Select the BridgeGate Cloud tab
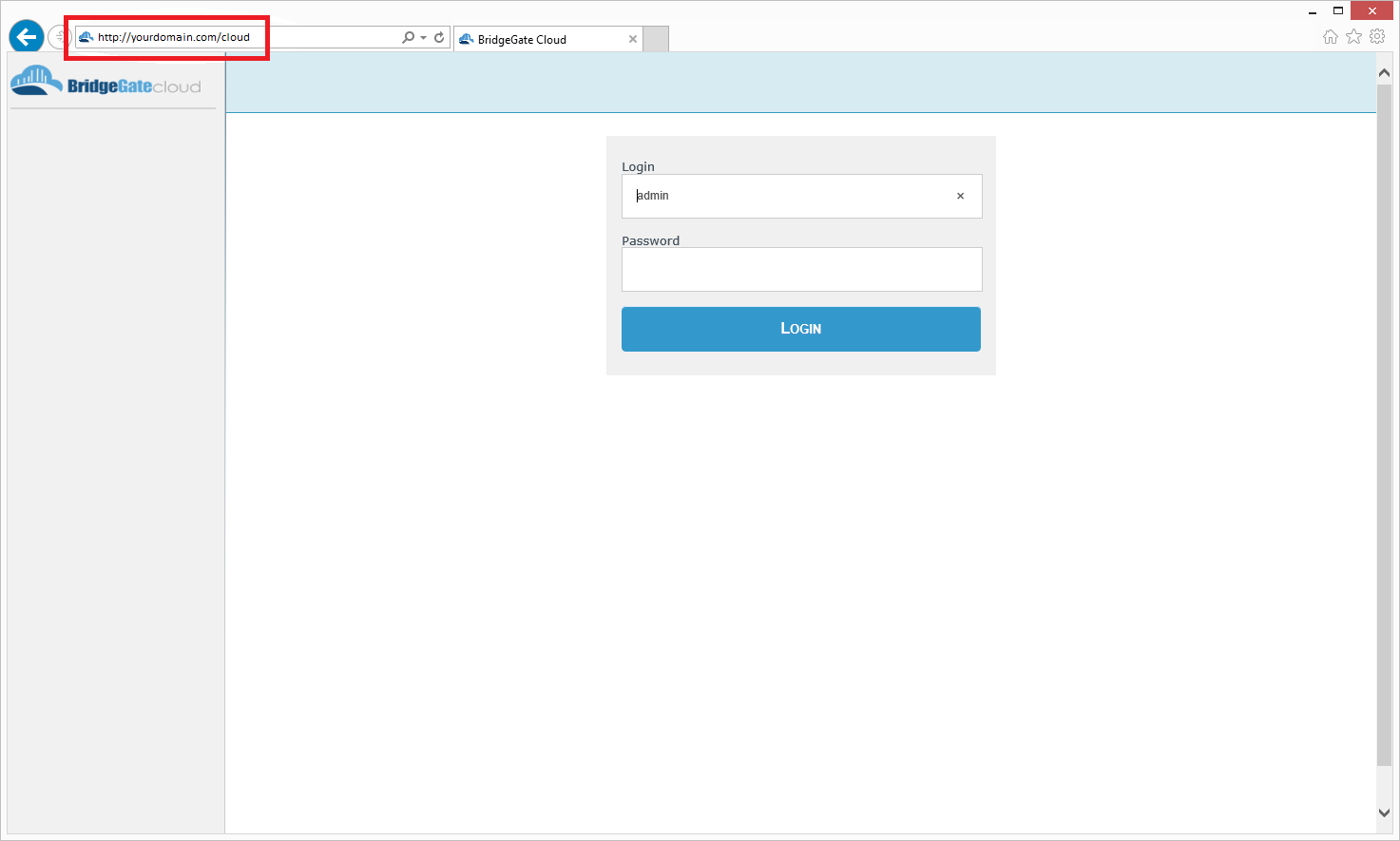 coord(547,39)
